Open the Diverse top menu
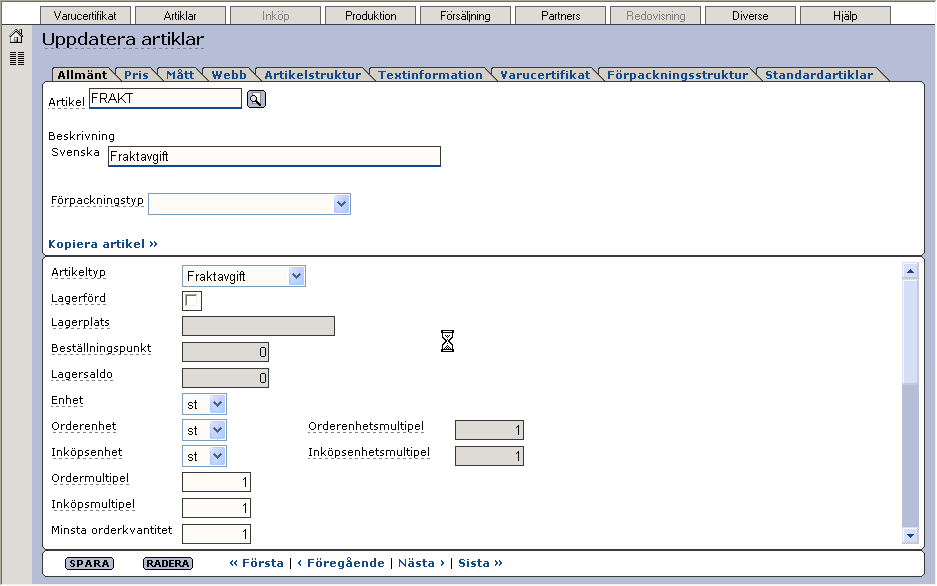937x586 pixels. (751, 16)
